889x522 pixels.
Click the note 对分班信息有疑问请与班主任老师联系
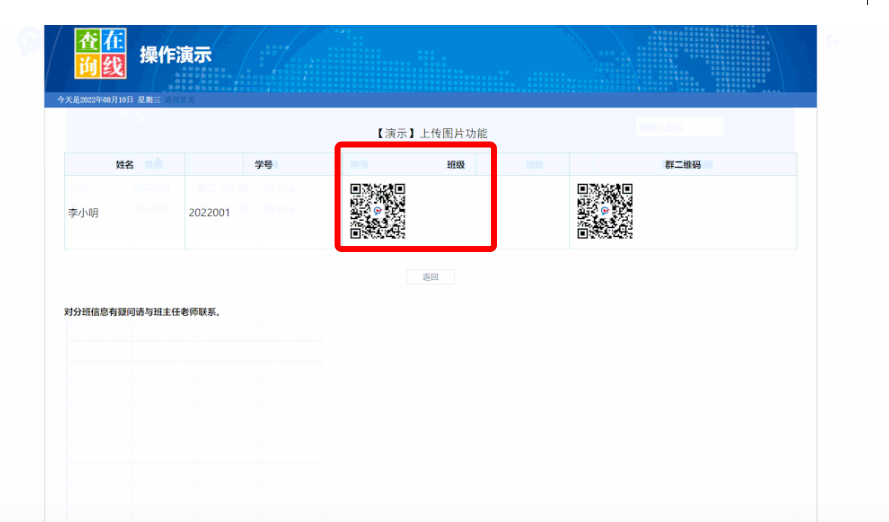tap(142, 312)
